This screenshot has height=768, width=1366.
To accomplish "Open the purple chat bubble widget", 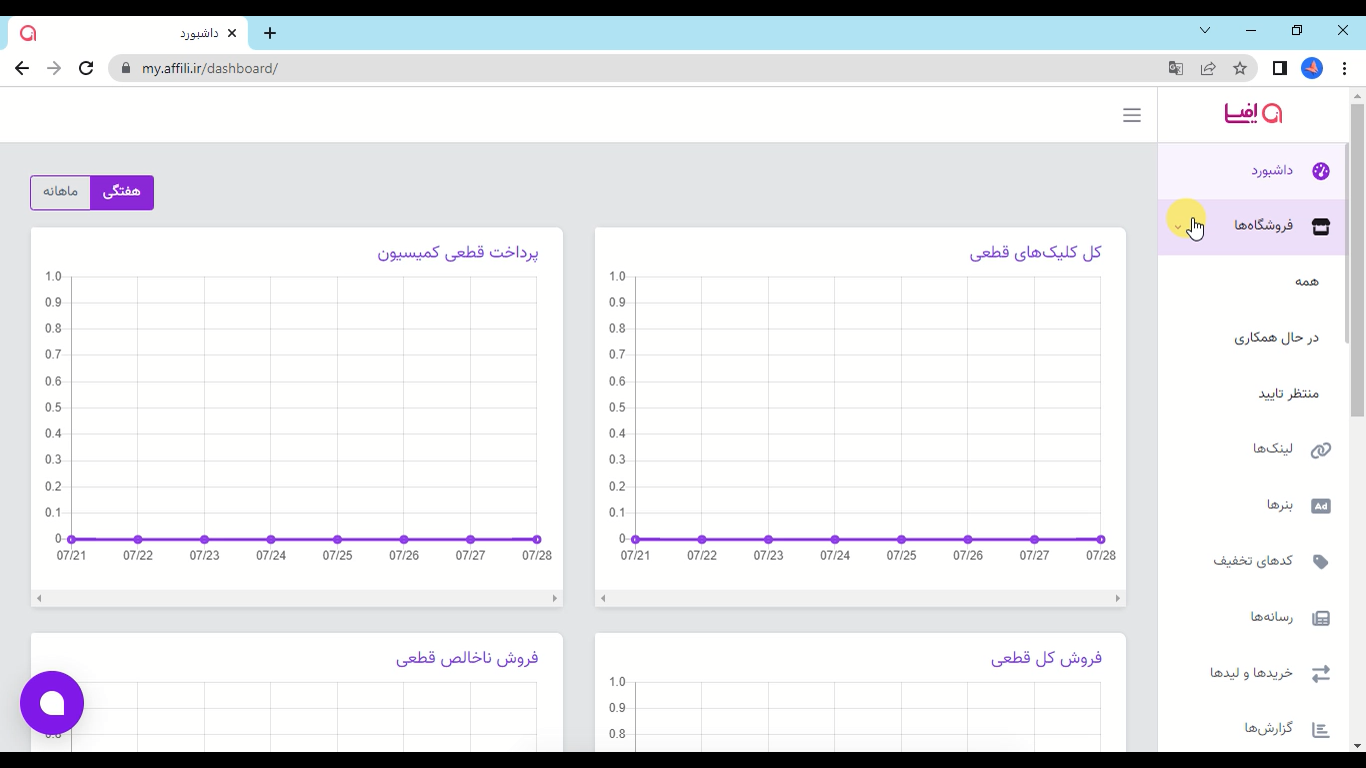I will [52, 703].
